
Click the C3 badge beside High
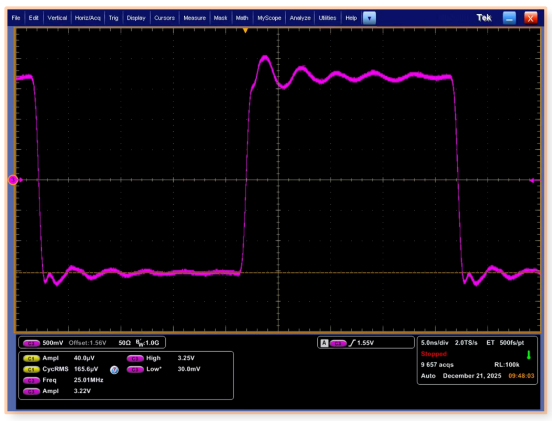(135, 358)
